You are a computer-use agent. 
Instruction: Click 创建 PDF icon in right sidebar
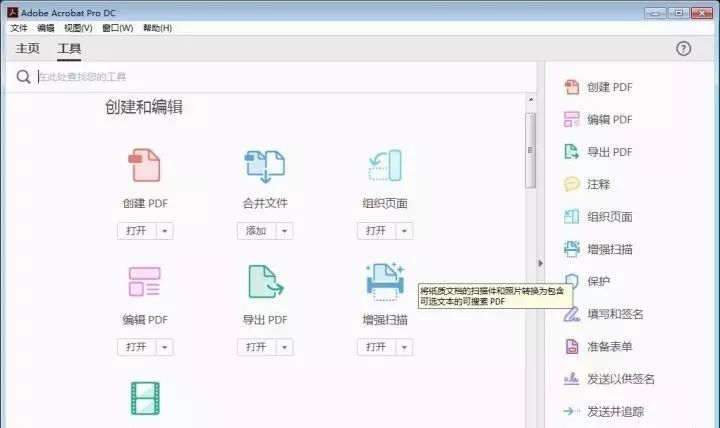(x=572, y=87)
